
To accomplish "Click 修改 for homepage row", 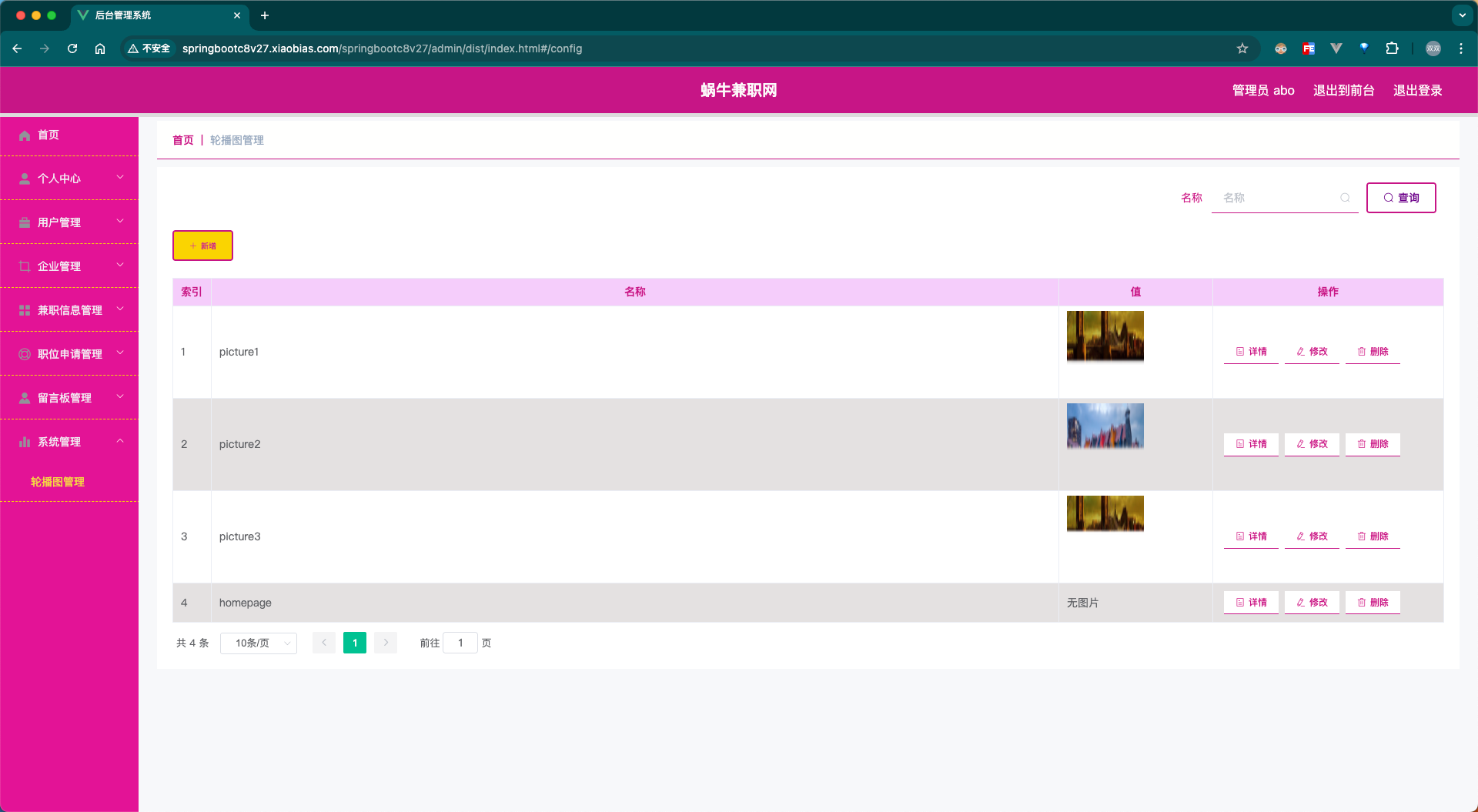I will coord(1312,603).
